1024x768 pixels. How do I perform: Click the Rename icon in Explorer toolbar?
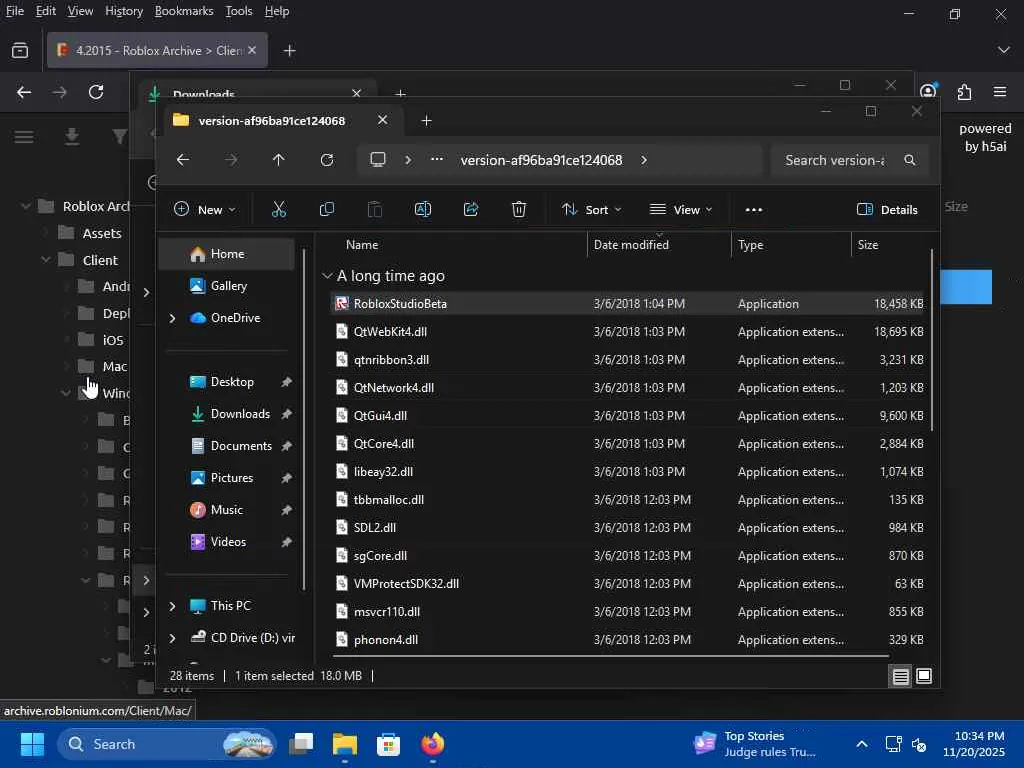(423, 209)
